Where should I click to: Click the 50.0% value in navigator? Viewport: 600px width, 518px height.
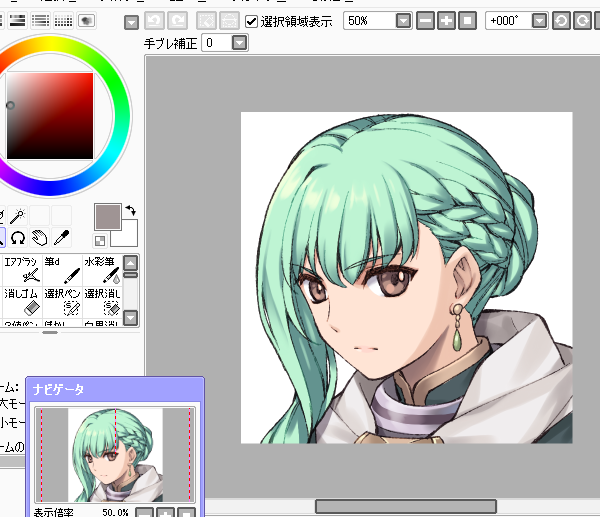pyautogui.click(x=115, y=512)
